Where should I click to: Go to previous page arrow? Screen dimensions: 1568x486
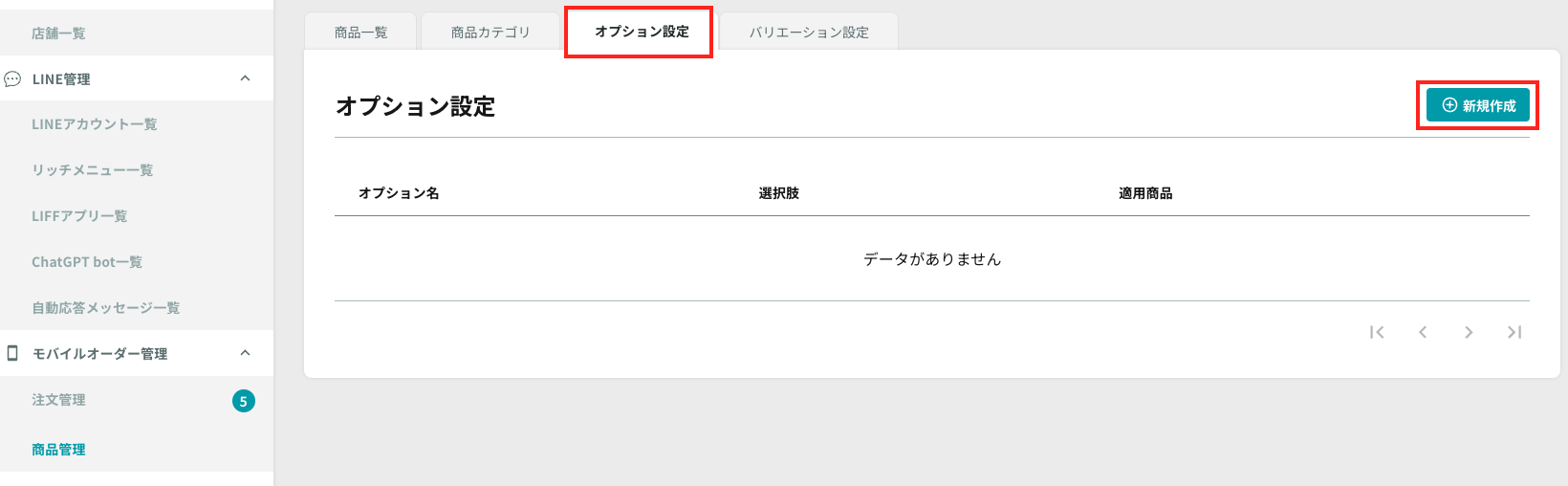[1423, 332]
